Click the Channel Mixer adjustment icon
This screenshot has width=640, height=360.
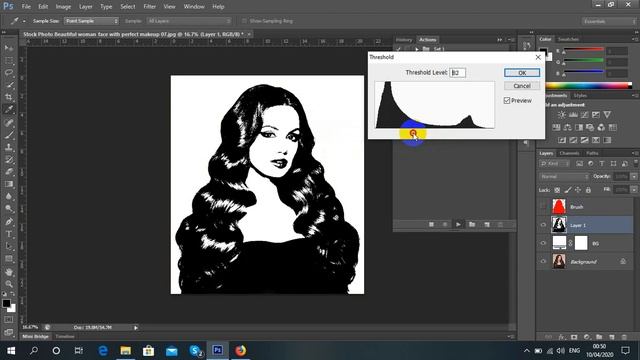tap(601, 127)
